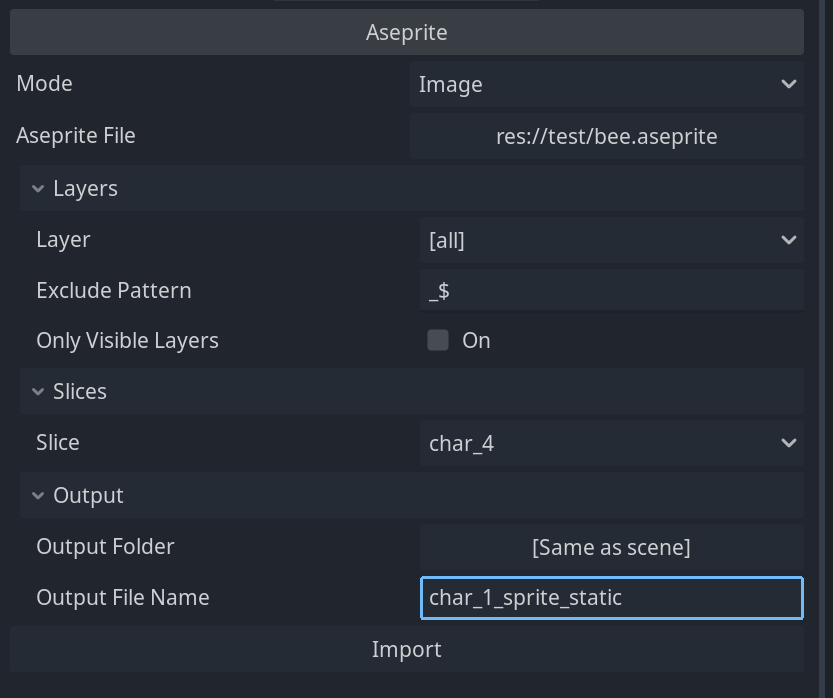This screenshot has width=833, height=698.
Task: Click the Output Folder [Same as scene] button
Action: coord(611,547)
